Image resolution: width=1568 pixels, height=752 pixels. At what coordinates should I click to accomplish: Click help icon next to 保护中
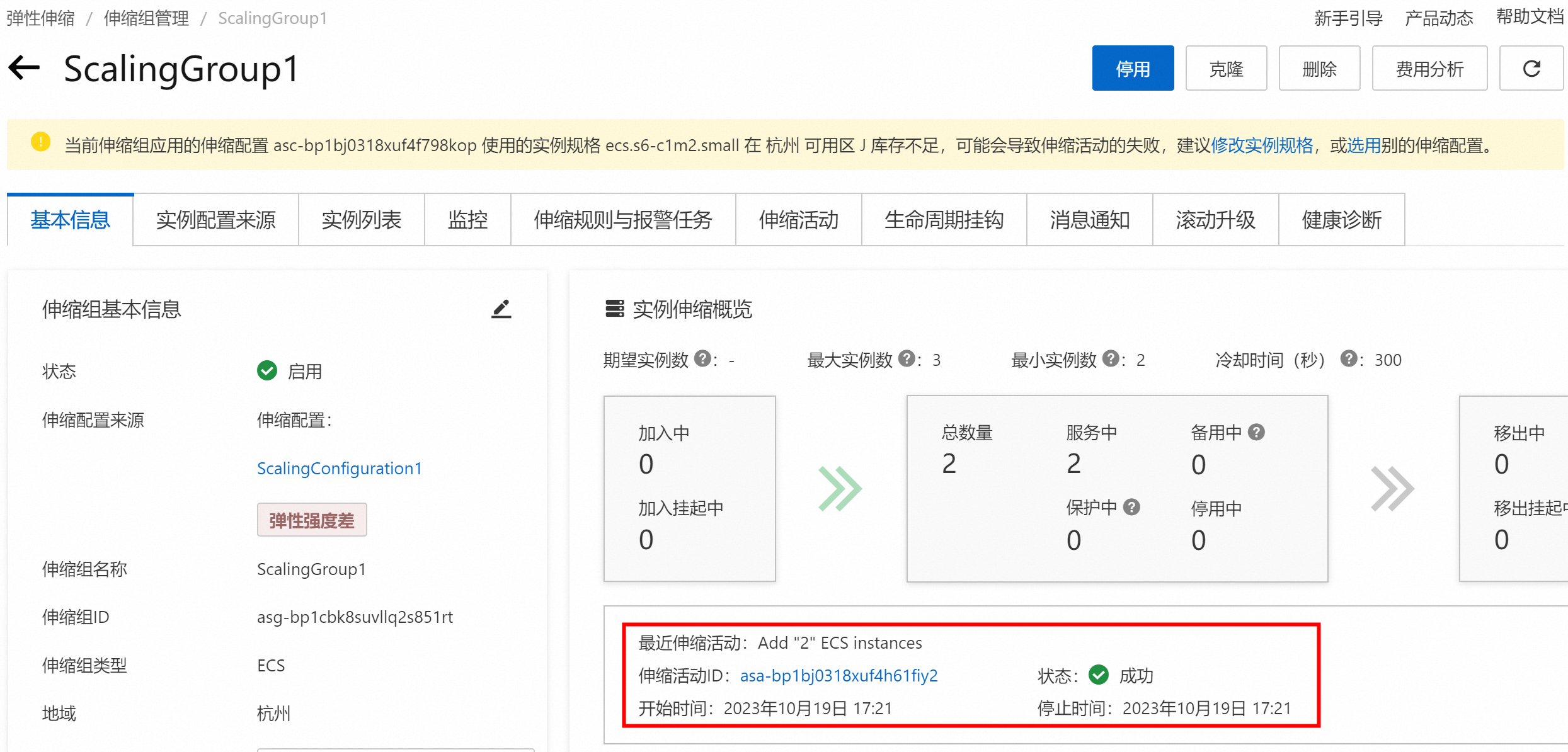click(1131, 507)
